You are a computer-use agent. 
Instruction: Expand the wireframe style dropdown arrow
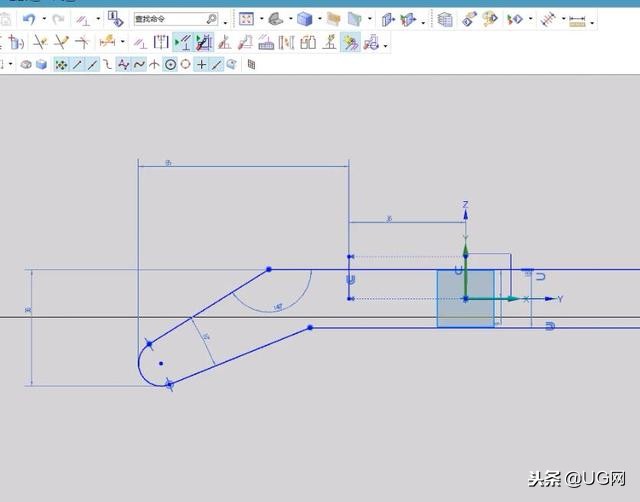(291, 19)
